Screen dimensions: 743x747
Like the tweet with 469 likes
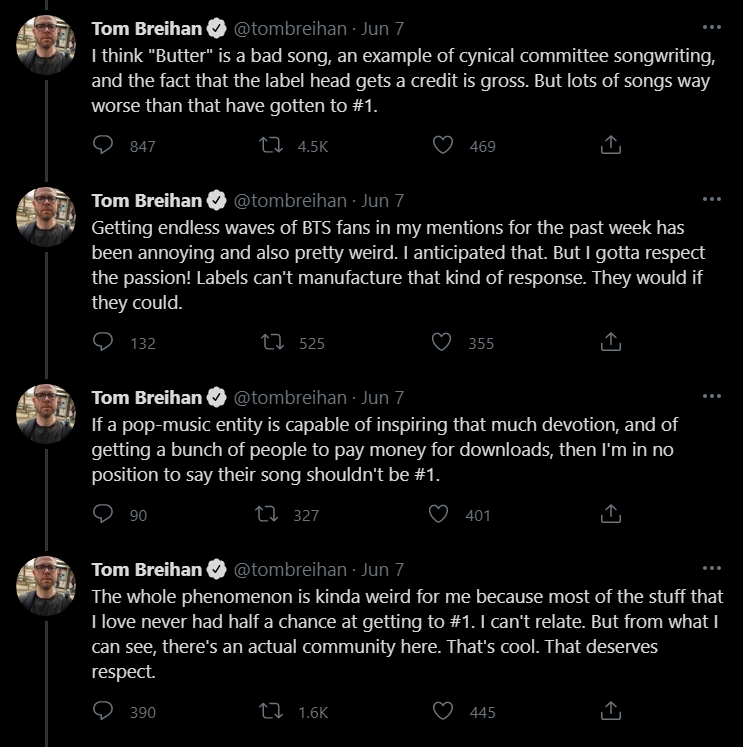click(443, 146)
